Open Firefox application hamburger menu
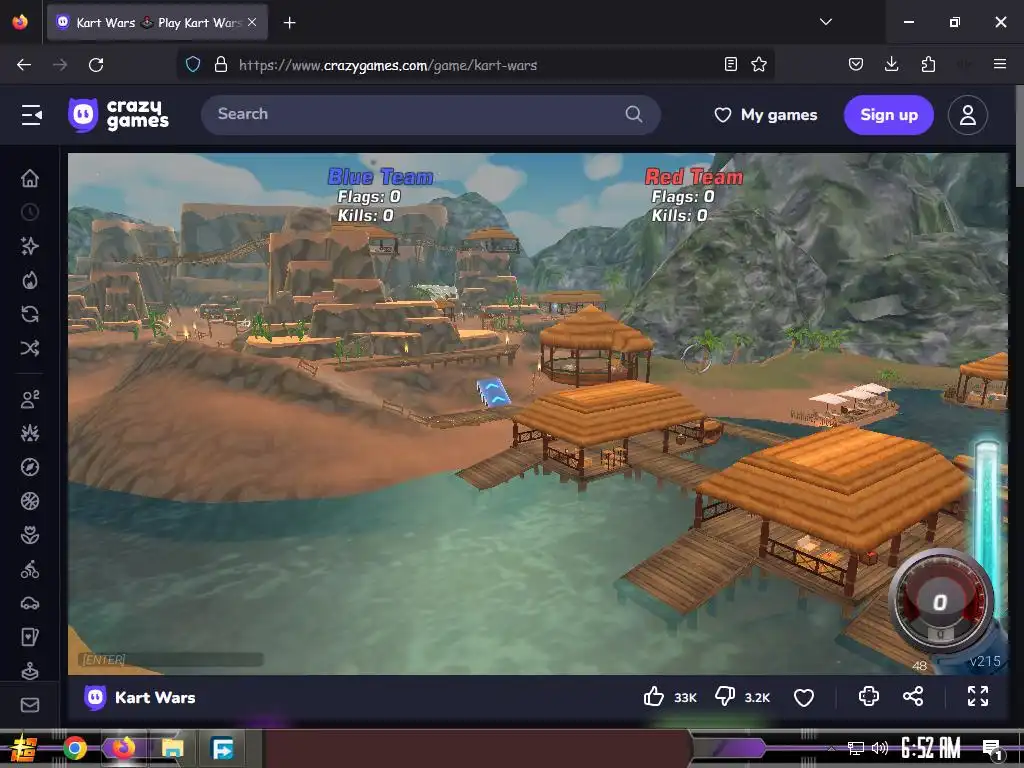The height and width of the screenshot is (768, 1024). click(x=999, y=64)
